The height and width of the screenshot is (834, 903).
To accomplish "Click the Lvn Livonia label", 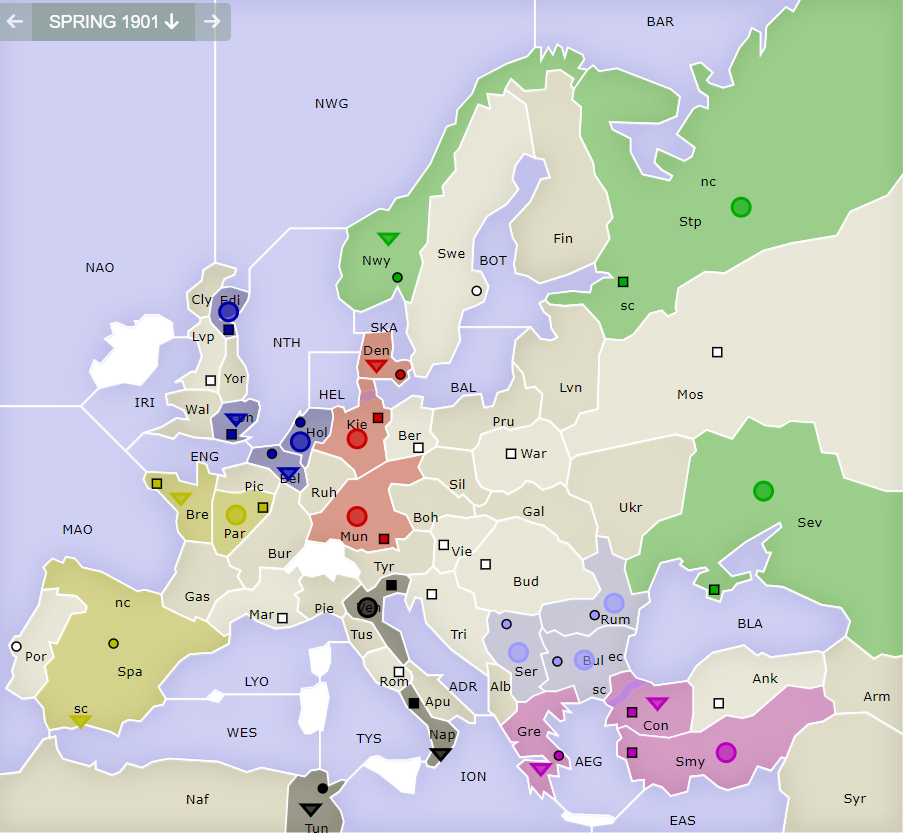I will [571, 388].
